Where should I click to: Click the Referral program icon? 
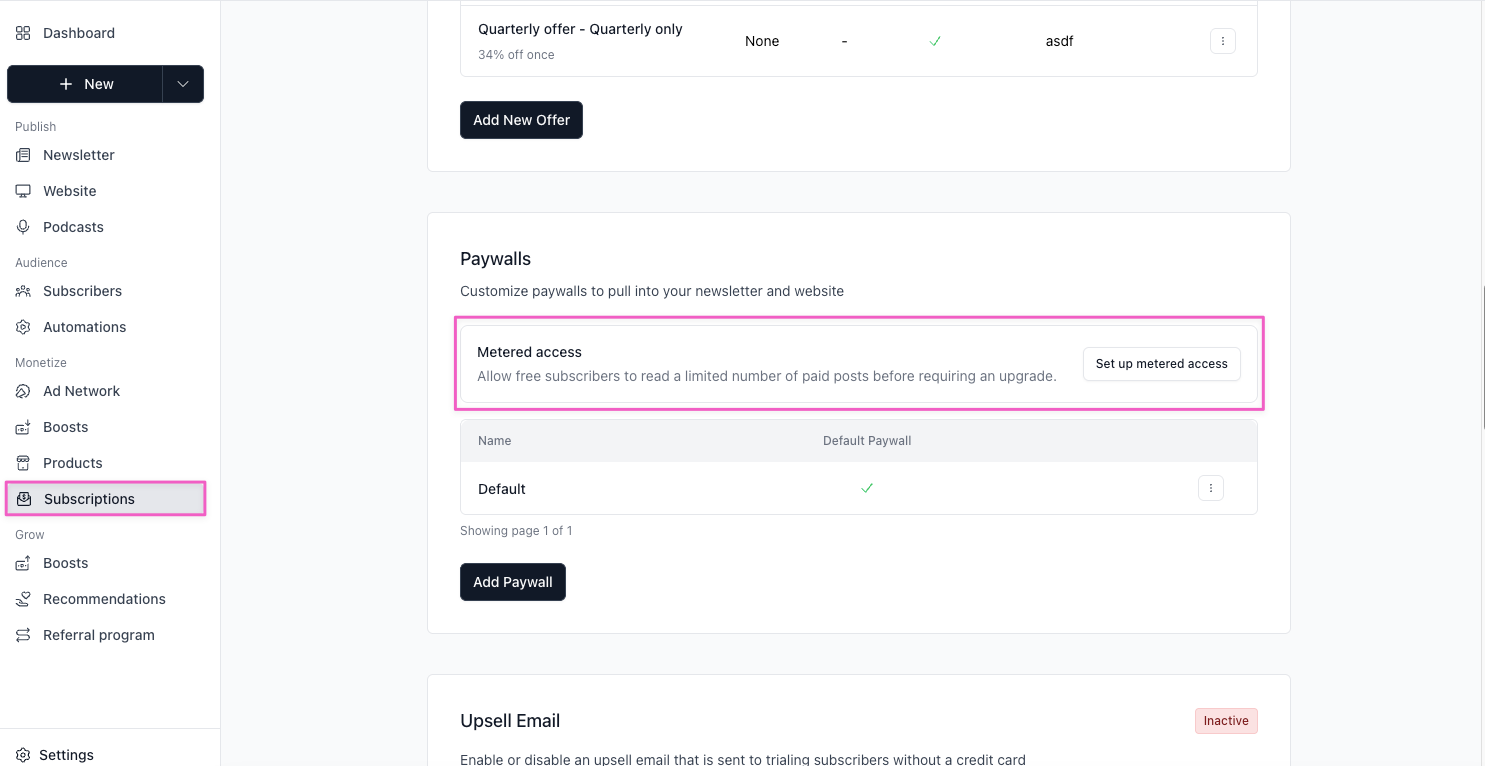pyautogui.click(x=23, y=635)
